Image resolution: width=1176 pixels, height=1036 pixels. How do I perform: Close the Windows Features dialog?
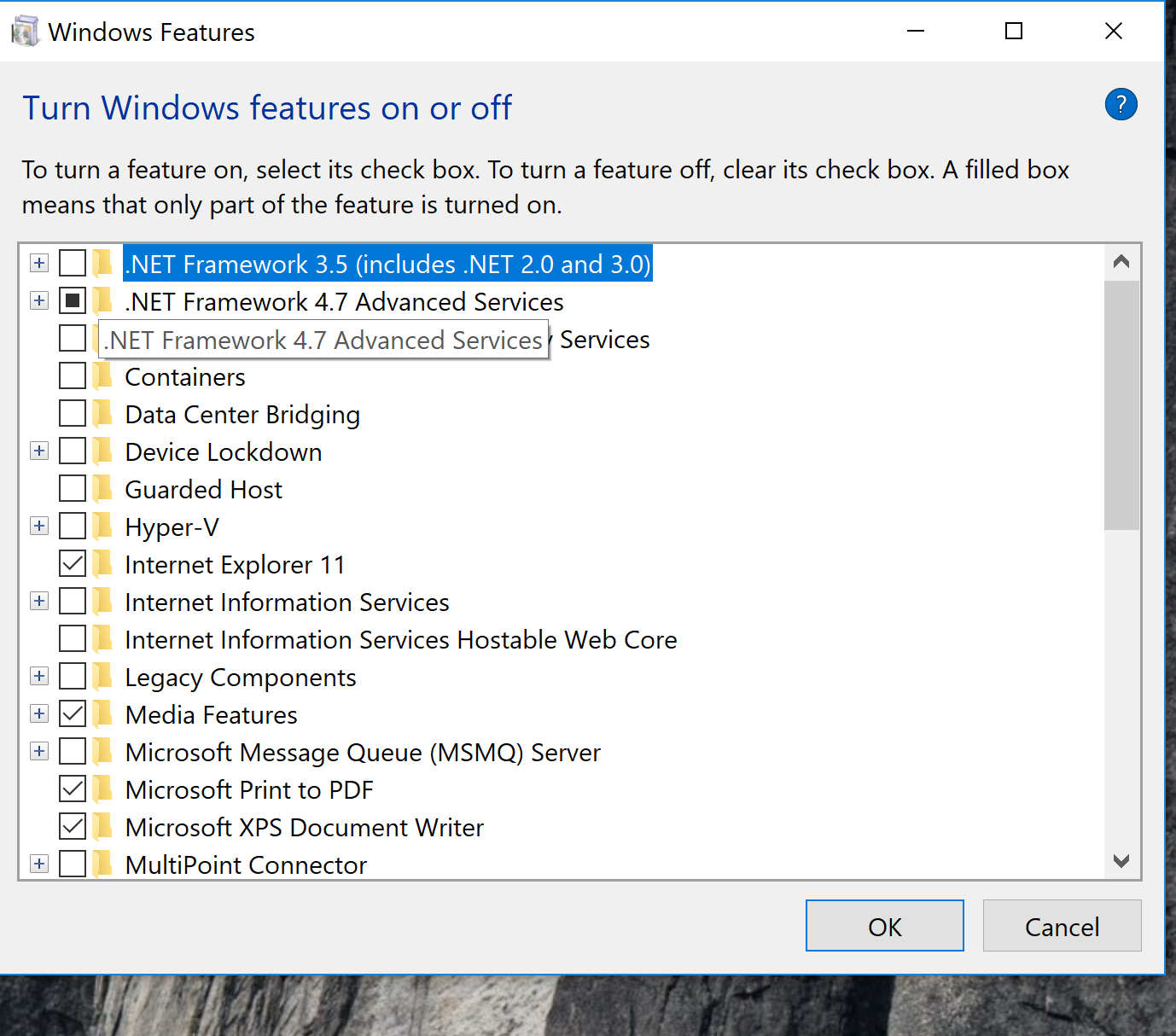[1114, 32]
